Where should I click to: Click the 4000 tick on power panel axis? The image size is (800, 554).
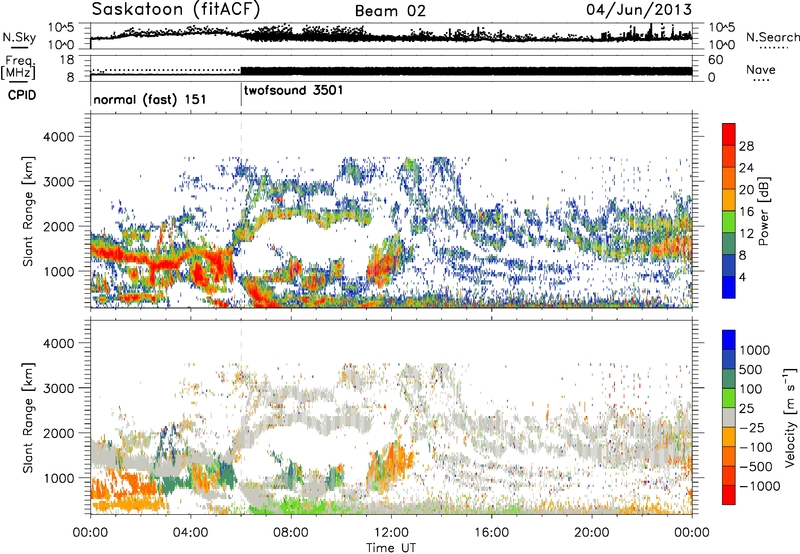coord(58,137)
